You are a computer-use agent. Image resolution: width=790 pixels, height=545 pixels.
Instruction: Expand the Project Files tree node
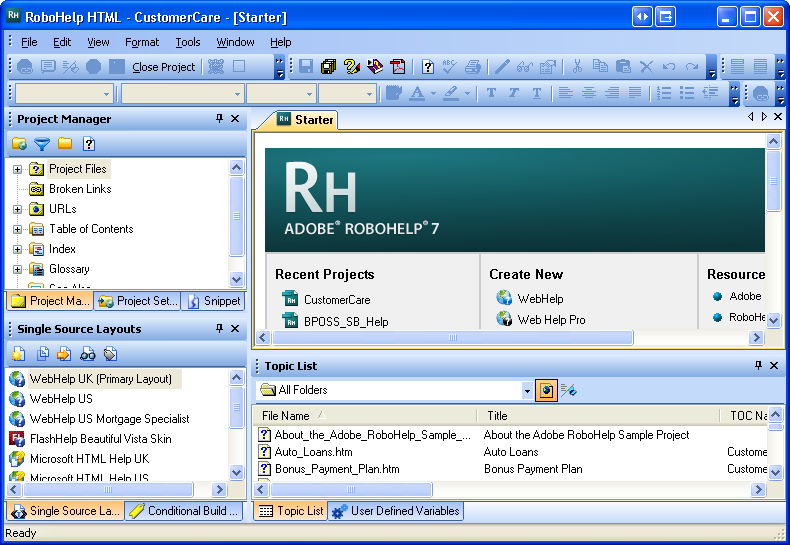pos(18,169)
